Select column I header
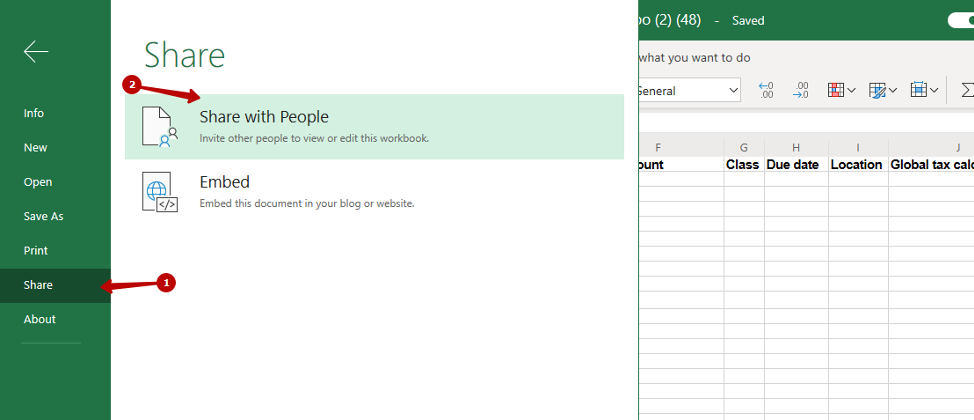This screenshot has height=420, width=974. (x=858, y=148)
